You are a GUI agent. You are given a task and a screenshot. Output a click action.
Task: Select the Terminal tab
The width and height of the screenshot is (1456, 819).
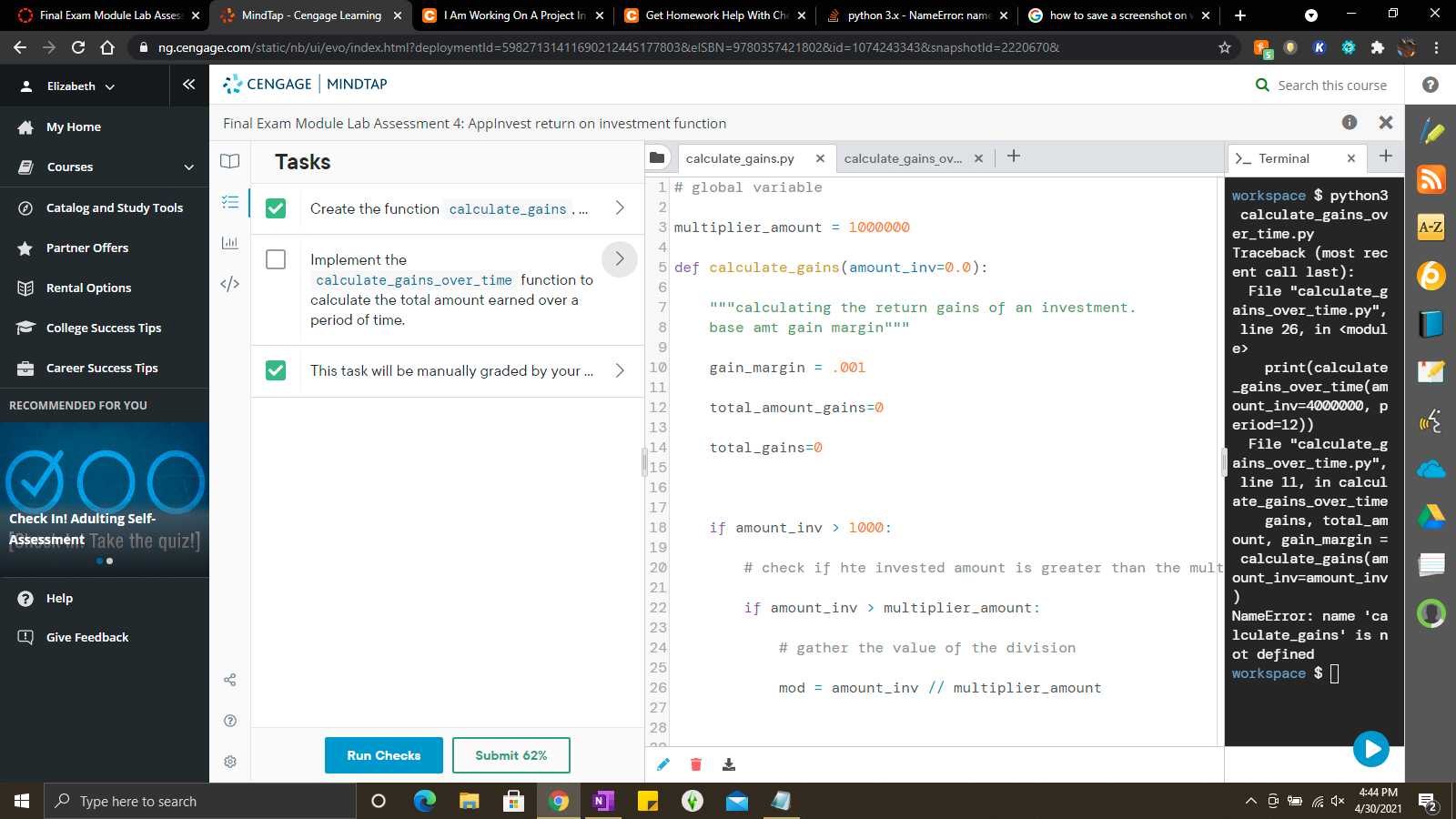tap(1283, 158)
